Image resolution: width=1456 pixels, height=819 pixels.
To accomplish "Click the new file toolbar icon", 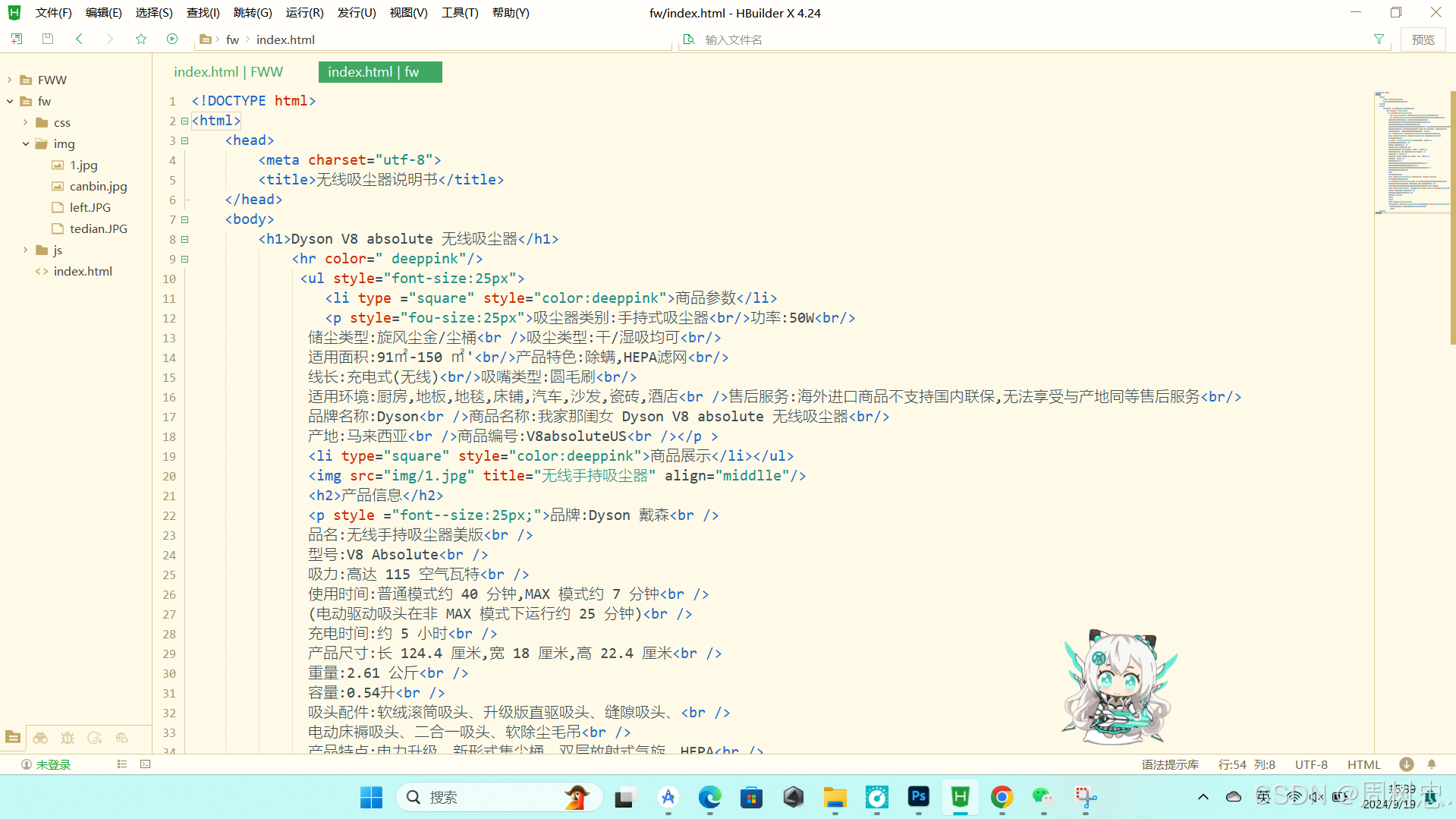I will pos(17,39).
